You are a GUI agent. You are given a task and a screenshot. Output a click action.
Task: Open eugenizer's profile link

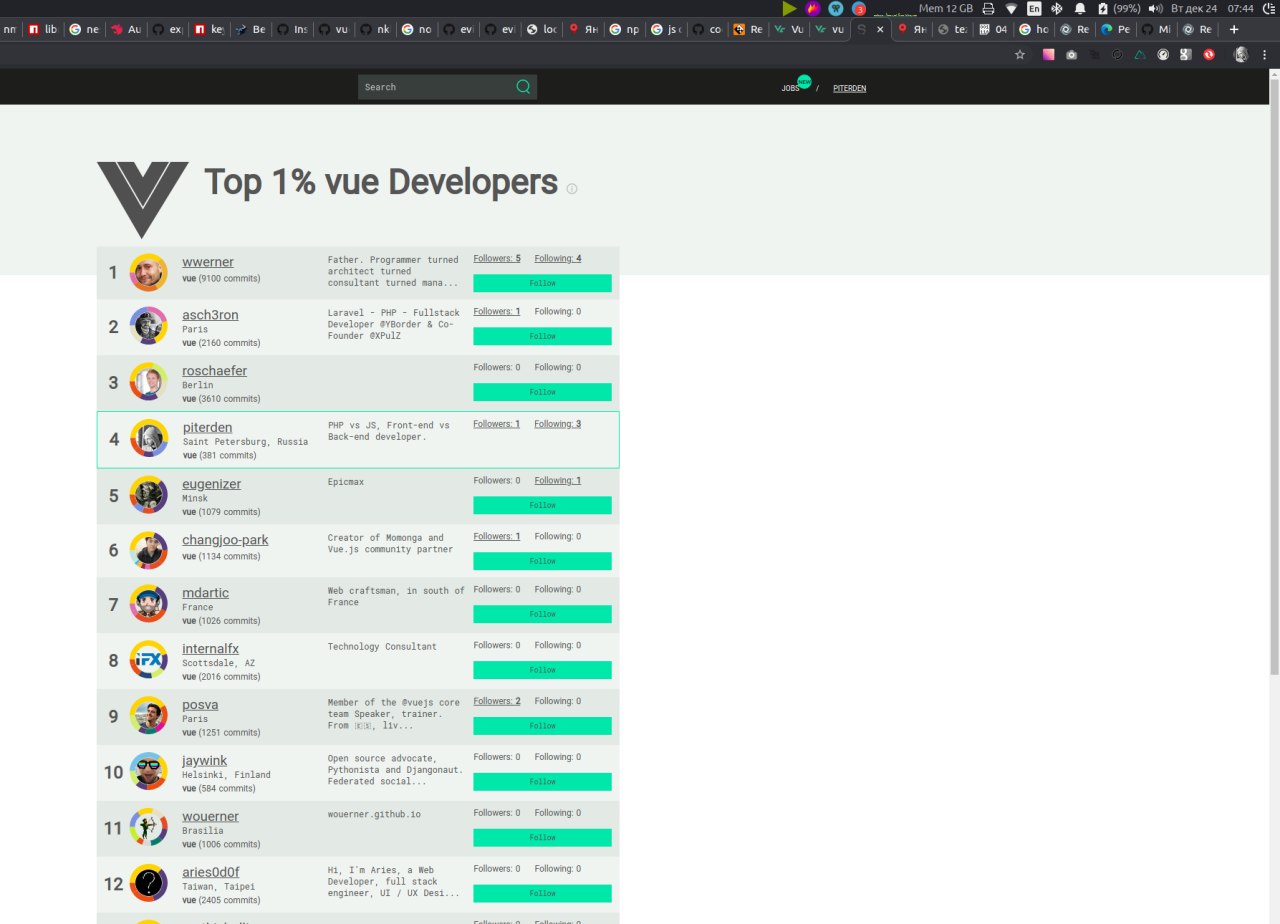(x=212, y=484)
